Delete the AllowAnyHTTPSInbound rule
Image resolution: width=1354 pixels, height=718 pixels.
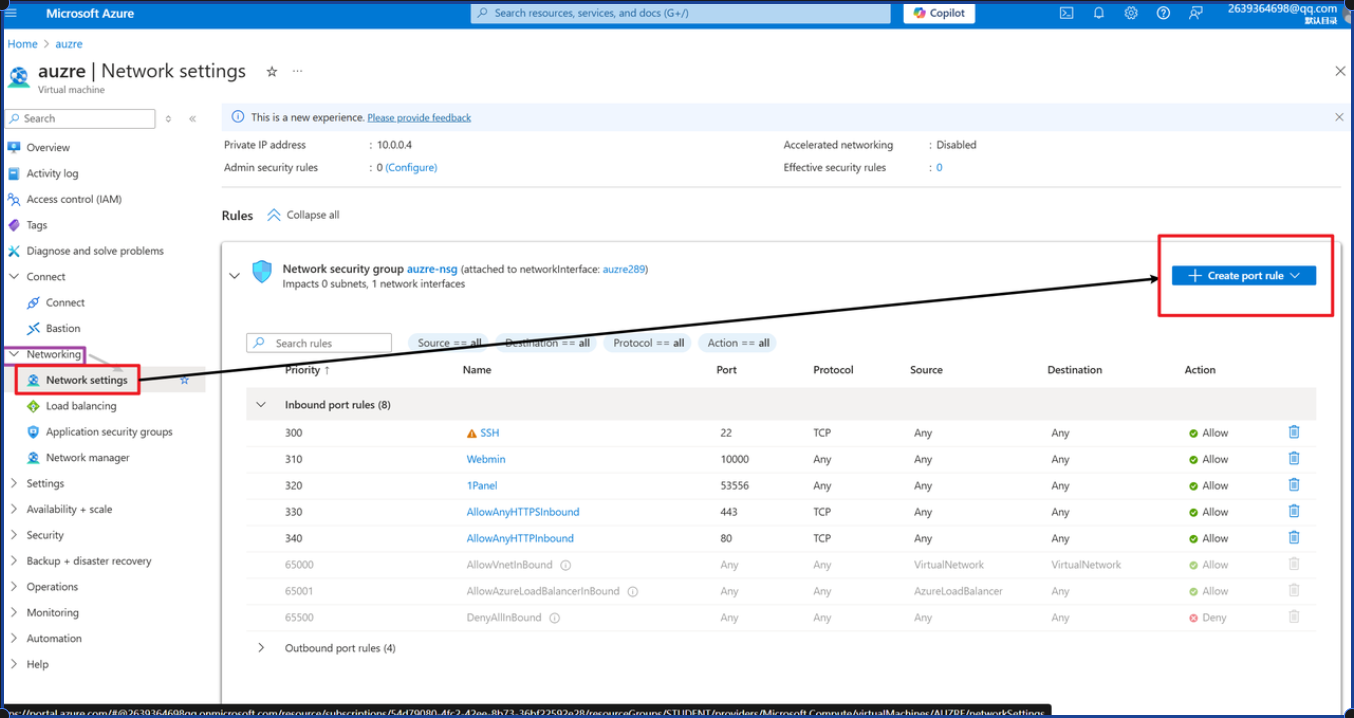1294,511
